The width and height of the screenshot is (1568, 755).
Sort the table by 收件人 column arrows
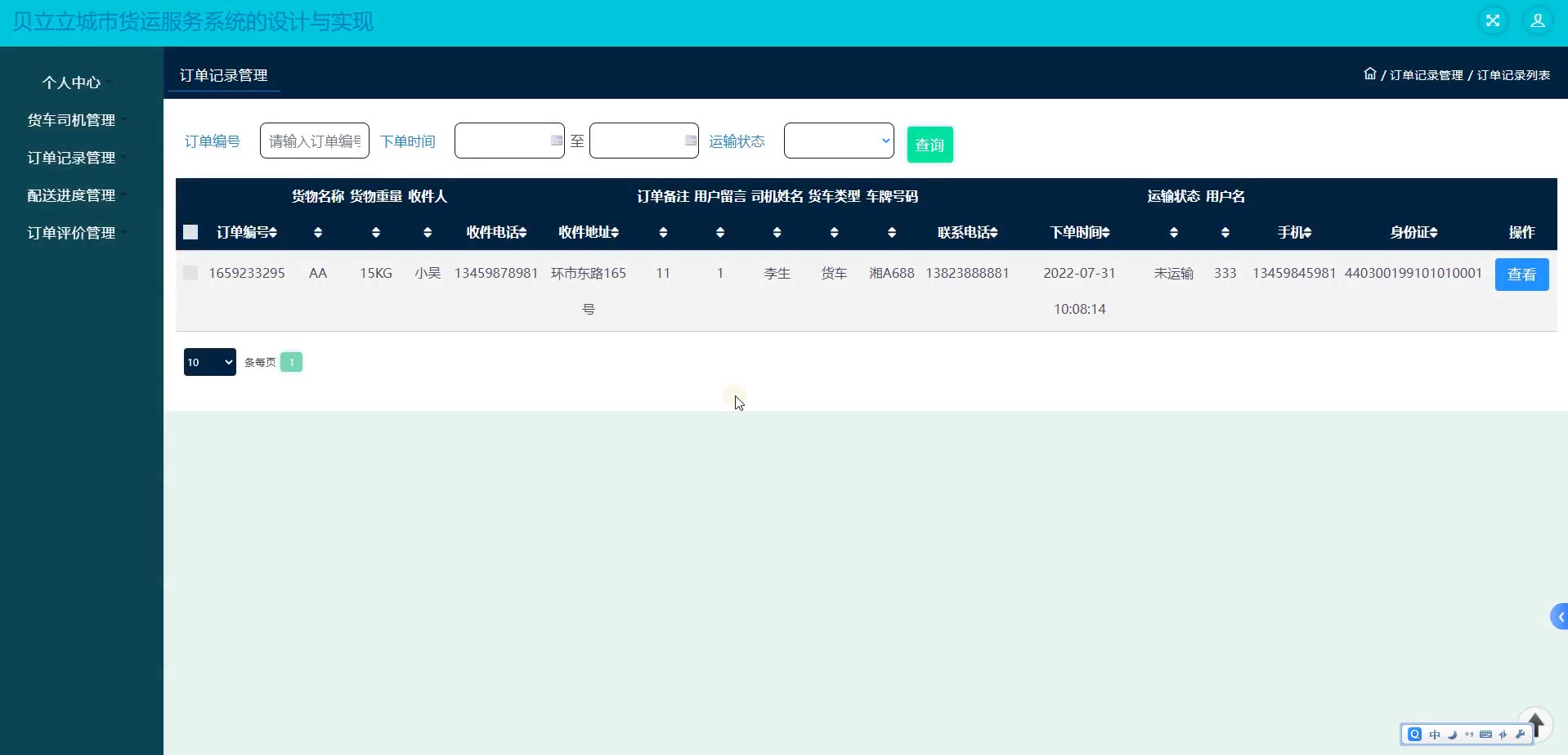(x=428, y=233)
